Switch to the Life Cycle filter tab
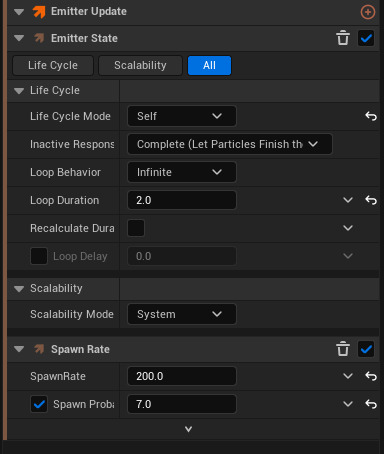Image resolution: width=384 pixels, height=454 pixels. (x=53, y=65)
